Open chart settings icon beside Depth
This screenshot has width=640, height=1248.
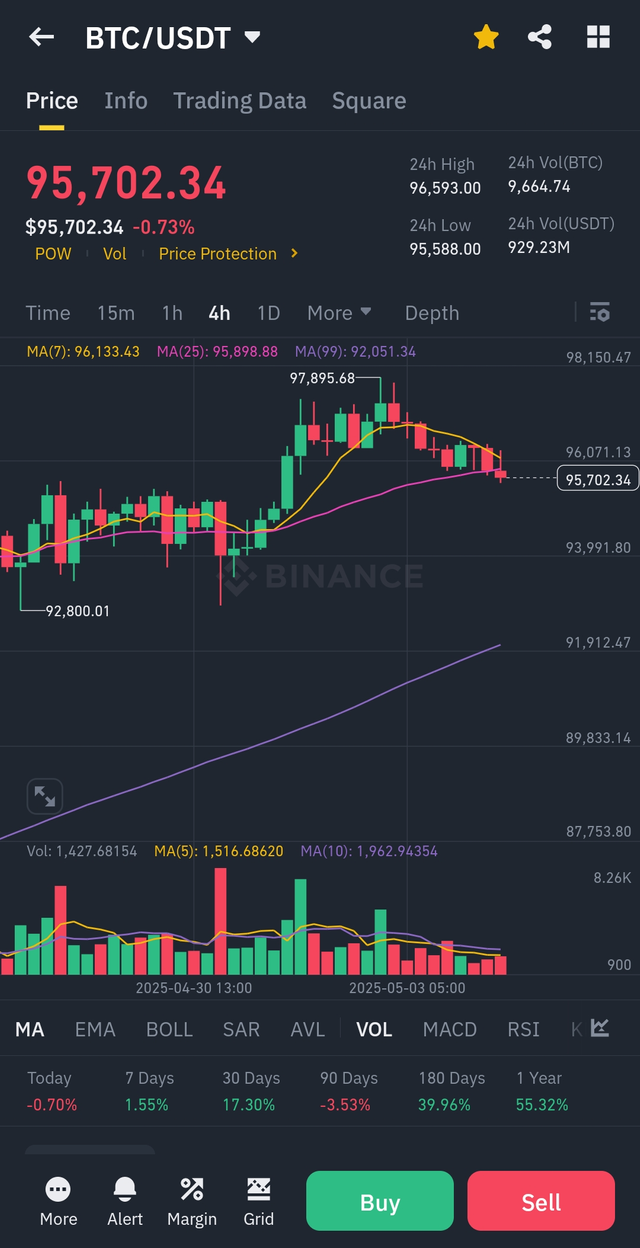tap(599, 313)
